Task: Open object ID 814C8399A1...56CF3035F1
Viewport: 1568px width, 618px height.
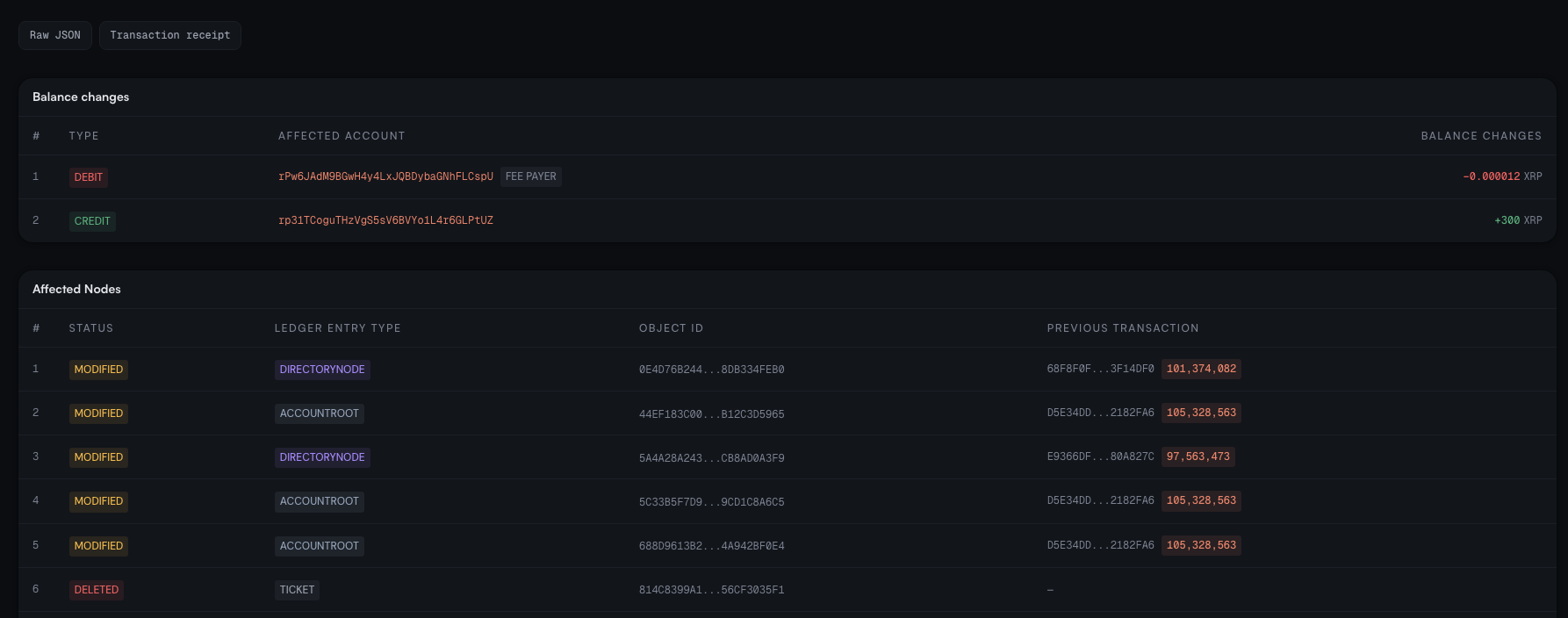Action: (712, 590)
